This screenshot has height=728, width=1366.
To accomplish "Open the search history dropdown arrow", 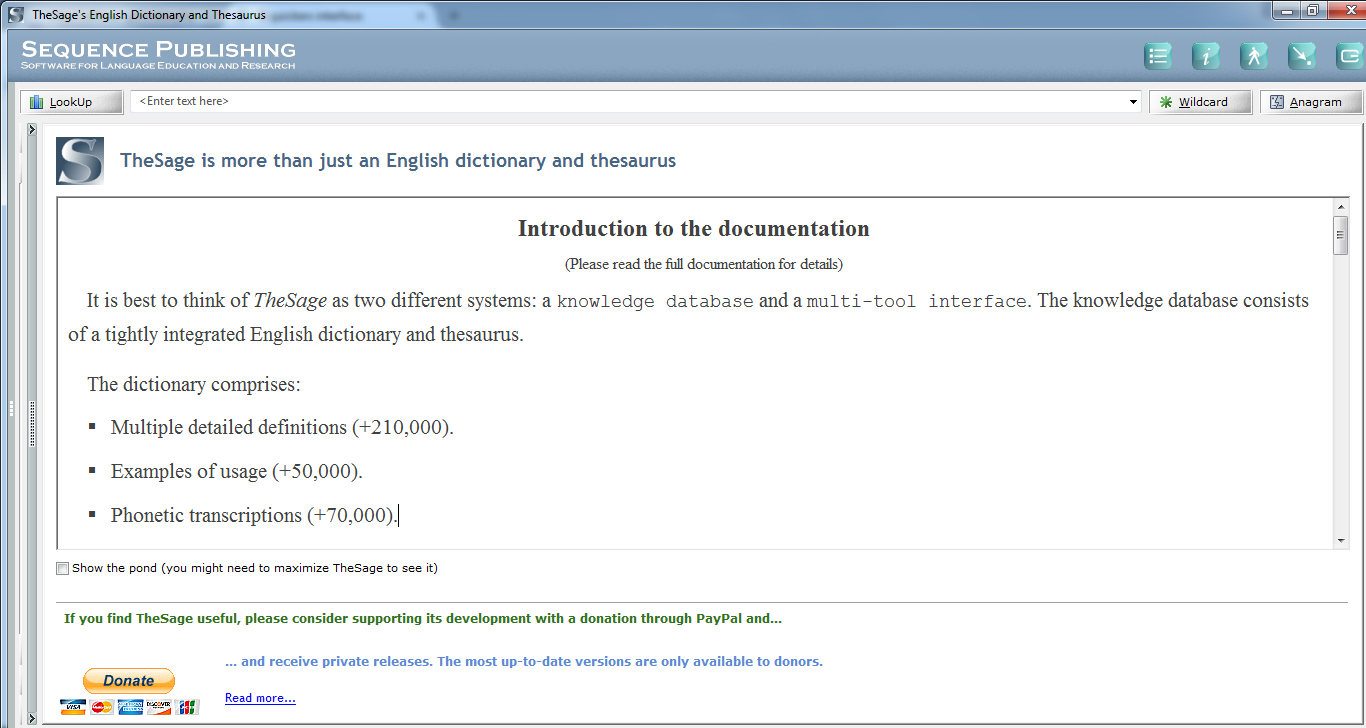I will [1133, 102].
